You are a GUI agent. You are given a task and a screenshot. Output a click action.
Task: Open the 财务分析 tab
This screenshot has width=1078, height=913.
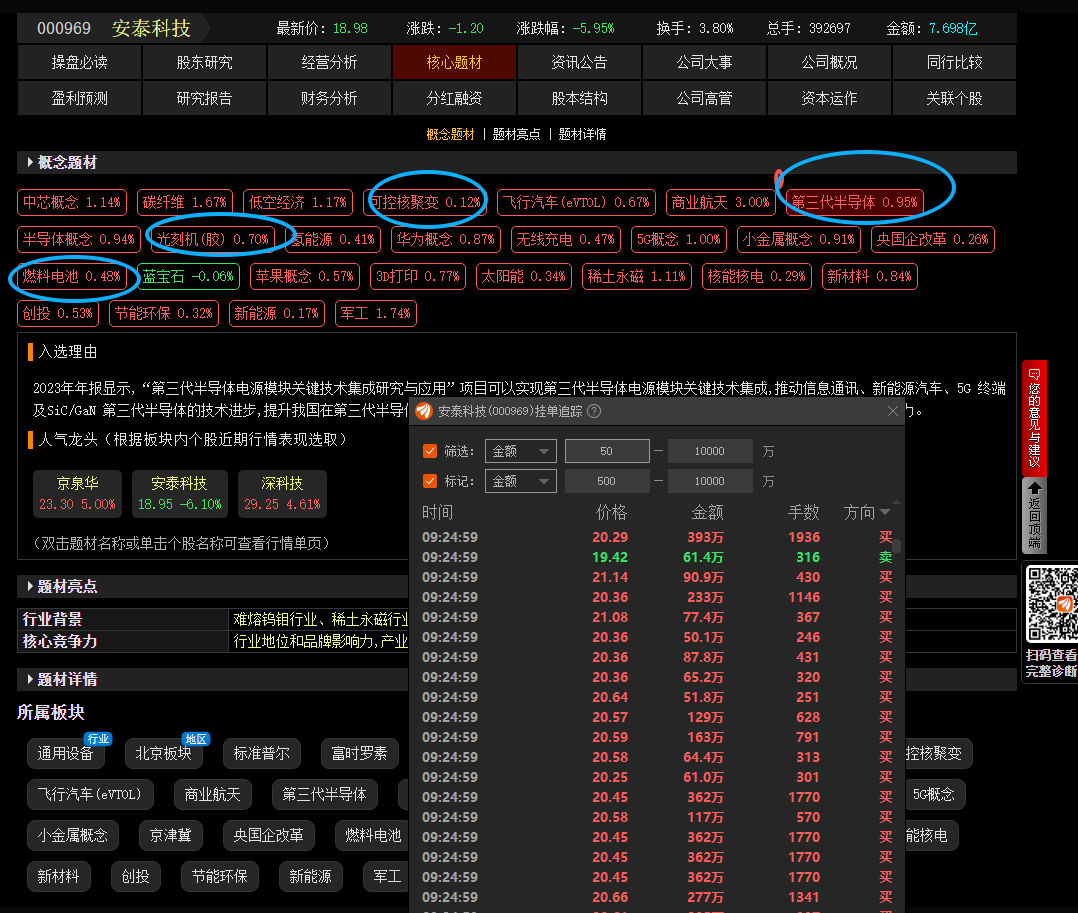tap(329, 98)
